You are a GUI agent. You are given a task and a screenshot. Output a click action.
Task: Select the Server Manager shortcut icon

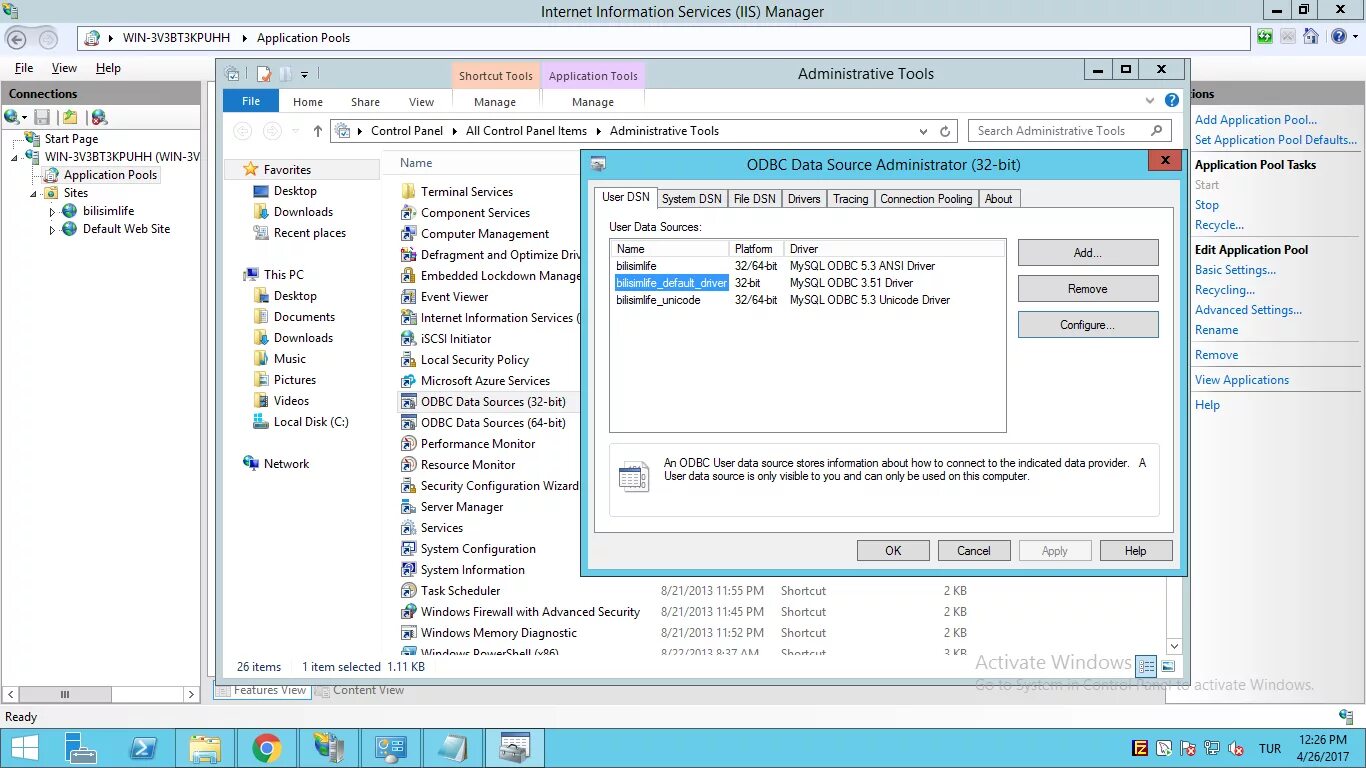408,507
